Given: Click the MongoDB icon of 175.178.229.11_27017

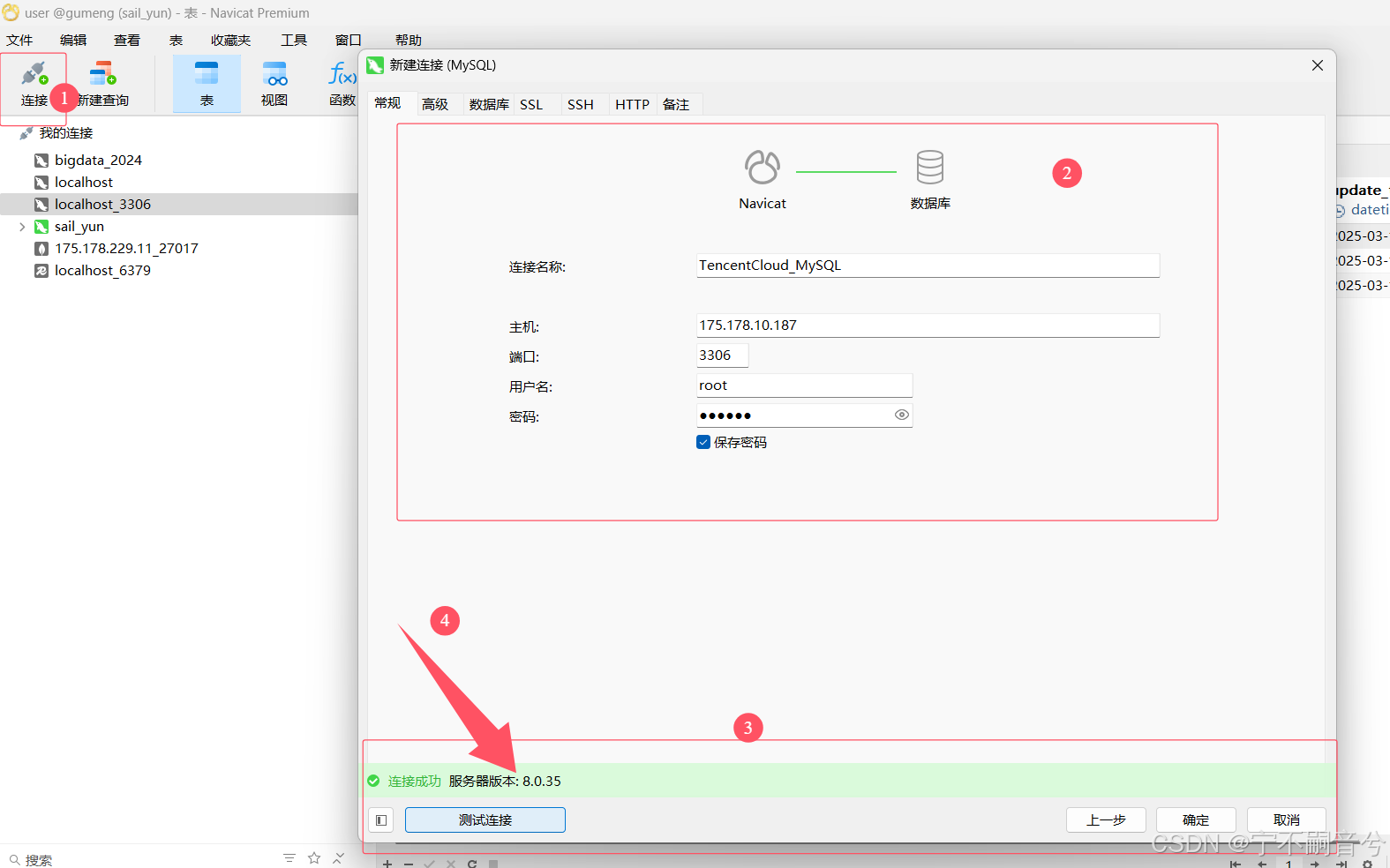Looking at the screenshot, I should click(41, 249).
